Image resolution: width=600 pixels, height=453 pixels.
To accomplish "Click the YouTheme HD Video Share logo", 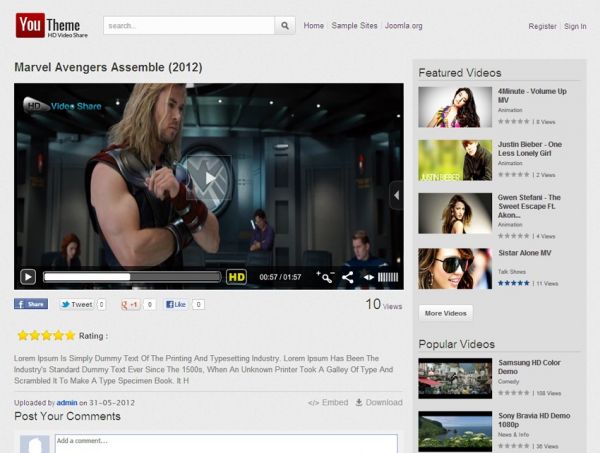I will [52, 26].
